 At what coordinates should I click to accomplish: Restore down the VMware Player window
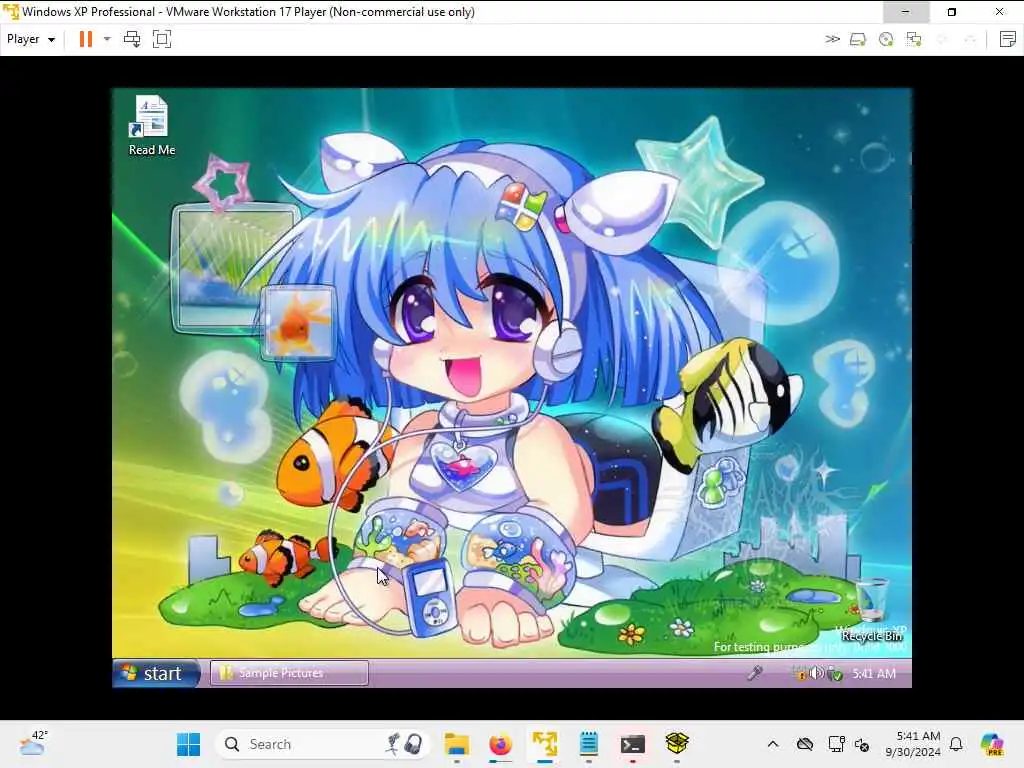[952, 12]
